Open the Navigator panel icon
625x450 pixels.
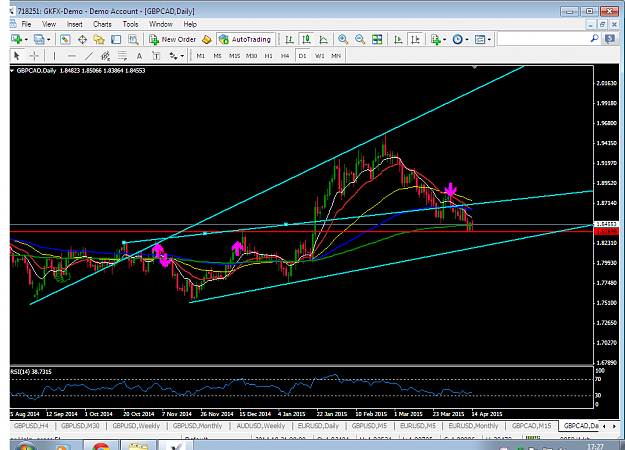(x=99, y=39)
